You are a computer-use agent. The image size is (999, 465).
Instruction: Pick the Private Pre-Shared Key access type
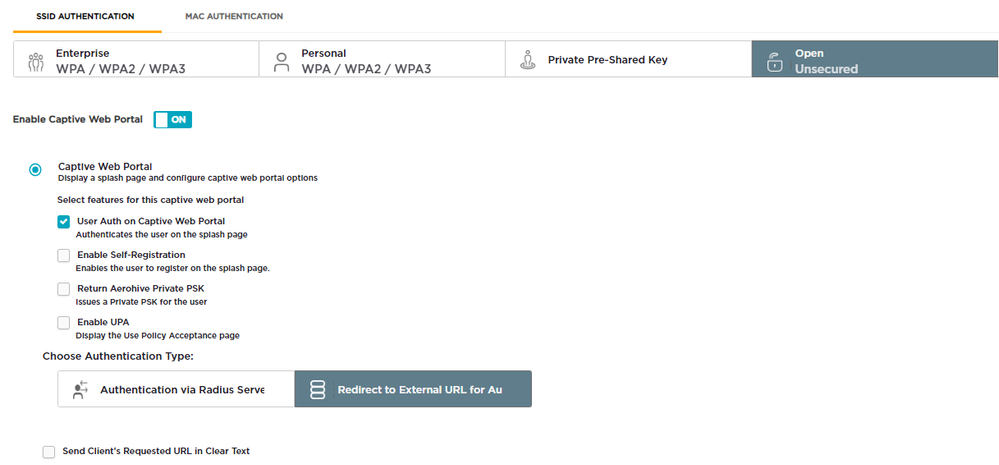click(x=626, y=60)
